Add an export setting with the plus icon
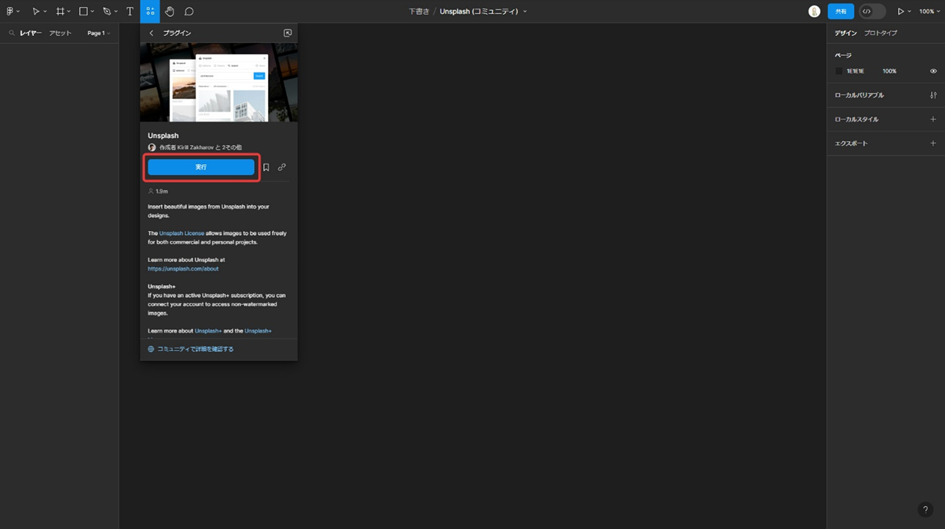The image size is (945, 529). pyautogui.click(x=933, y=143)
